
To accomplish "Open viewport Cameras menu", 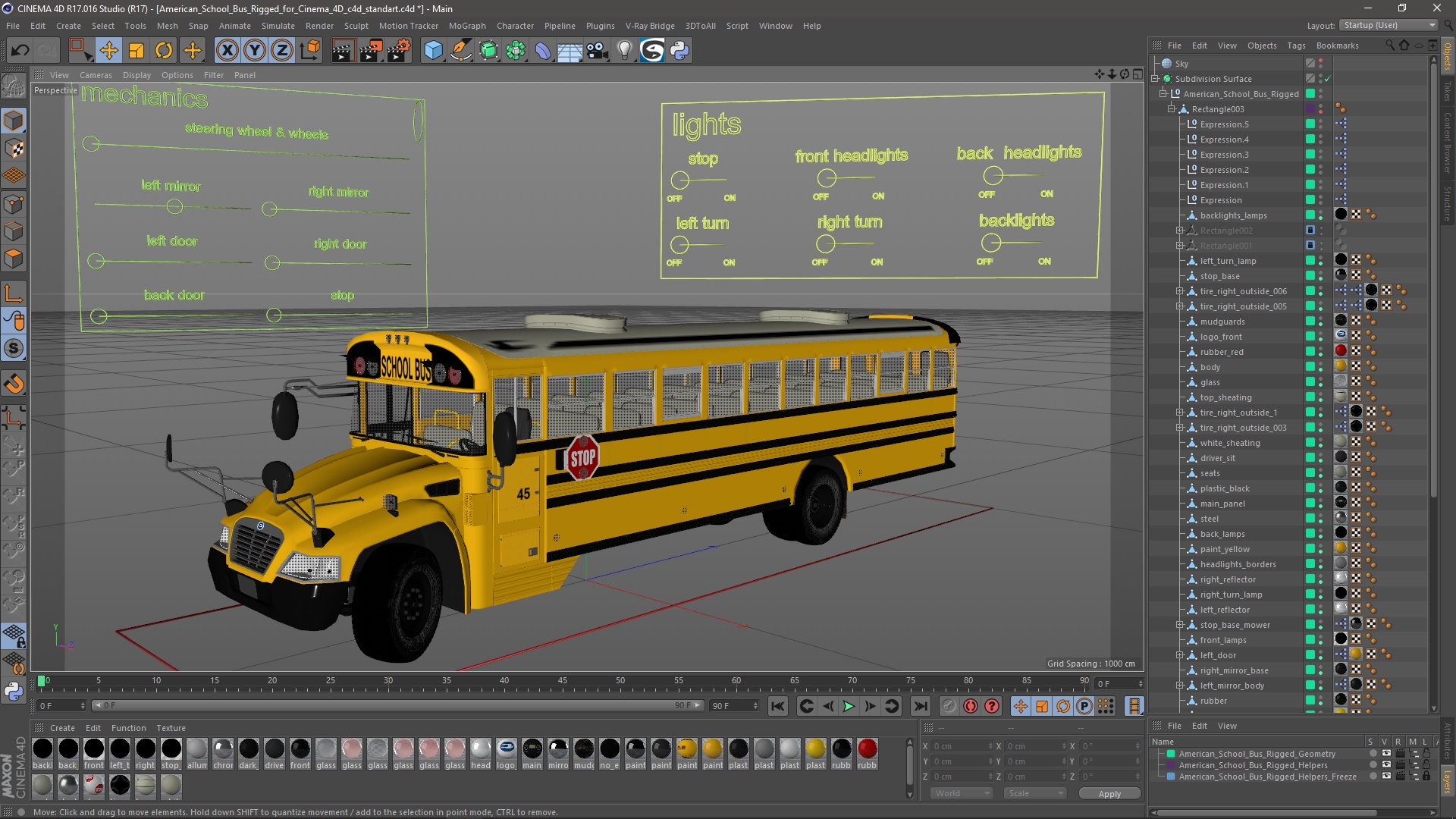I will point(96,75).
